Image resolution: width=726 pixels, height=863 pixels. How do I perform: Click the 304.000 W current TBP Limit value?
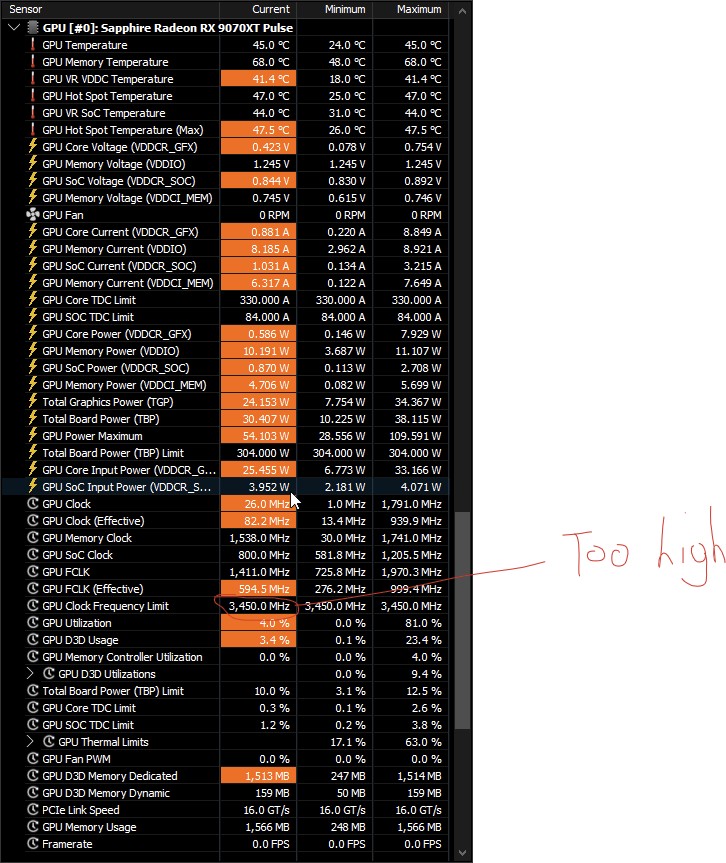pyautogui.click(x=263, y=453)
